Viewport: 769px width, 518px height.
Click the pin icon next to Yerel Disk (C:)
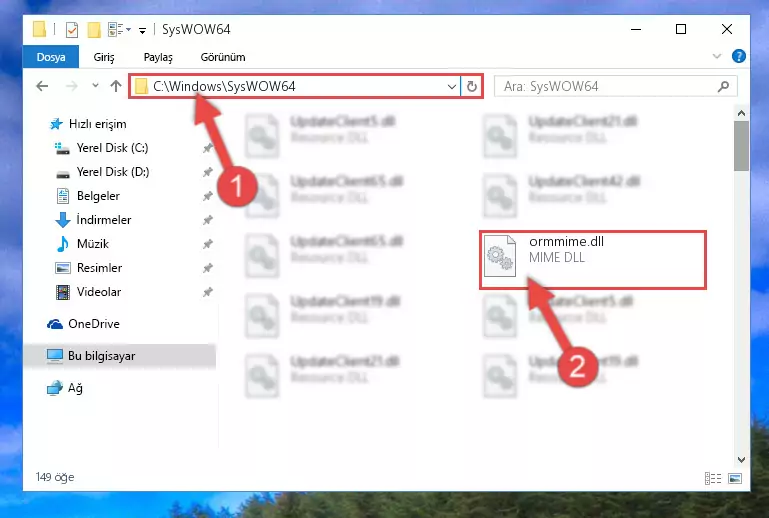[x=207, y=148]
